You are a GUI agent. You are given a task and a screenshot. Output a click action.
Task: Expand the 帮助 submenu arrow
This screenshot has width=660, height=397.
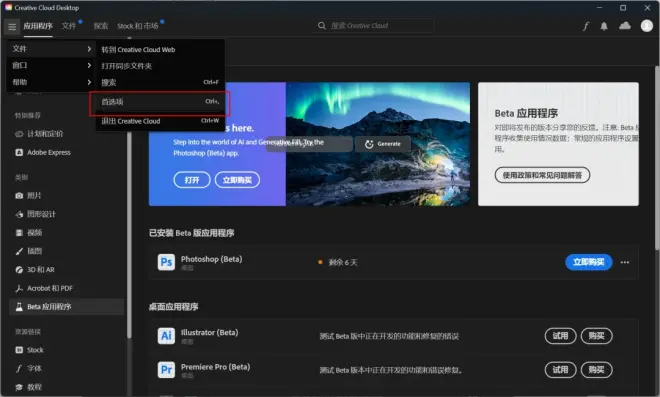click(89, 82)
